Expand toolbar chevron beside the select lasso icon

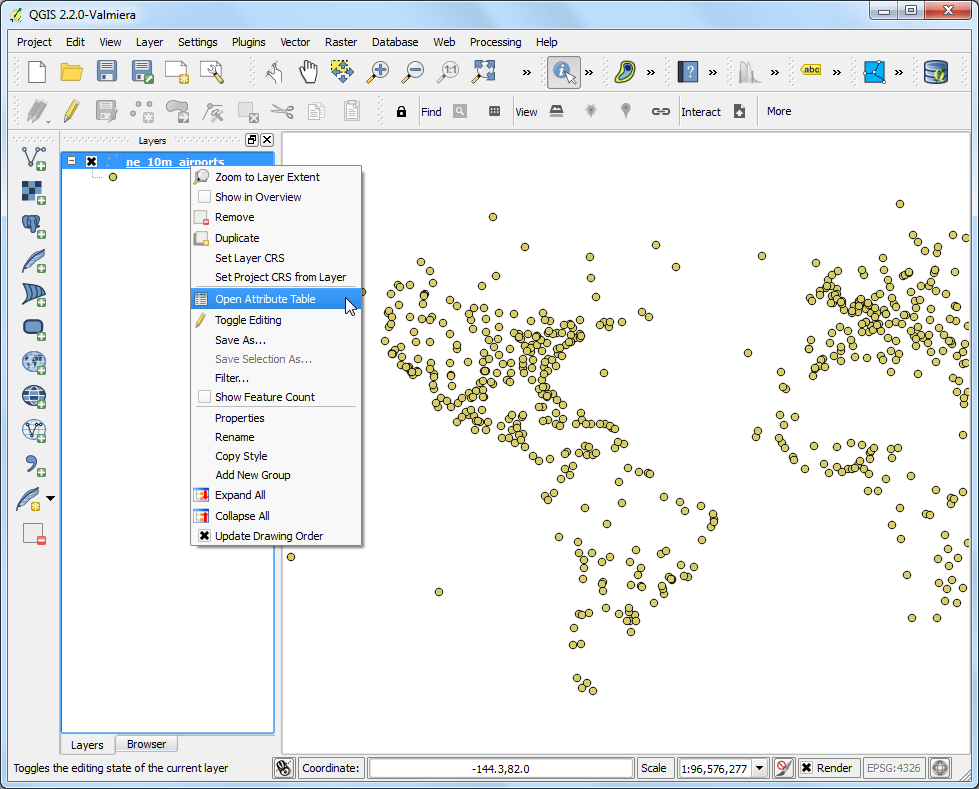[651, 72]
